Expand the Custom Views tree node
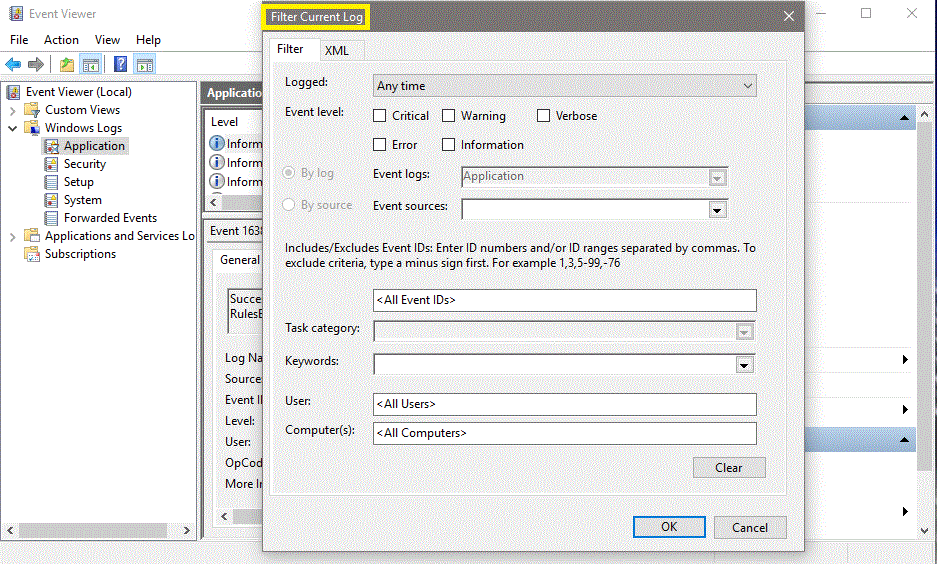Viewport: 937px width, 564px height. pyautogui.click(x=13, y=110)
